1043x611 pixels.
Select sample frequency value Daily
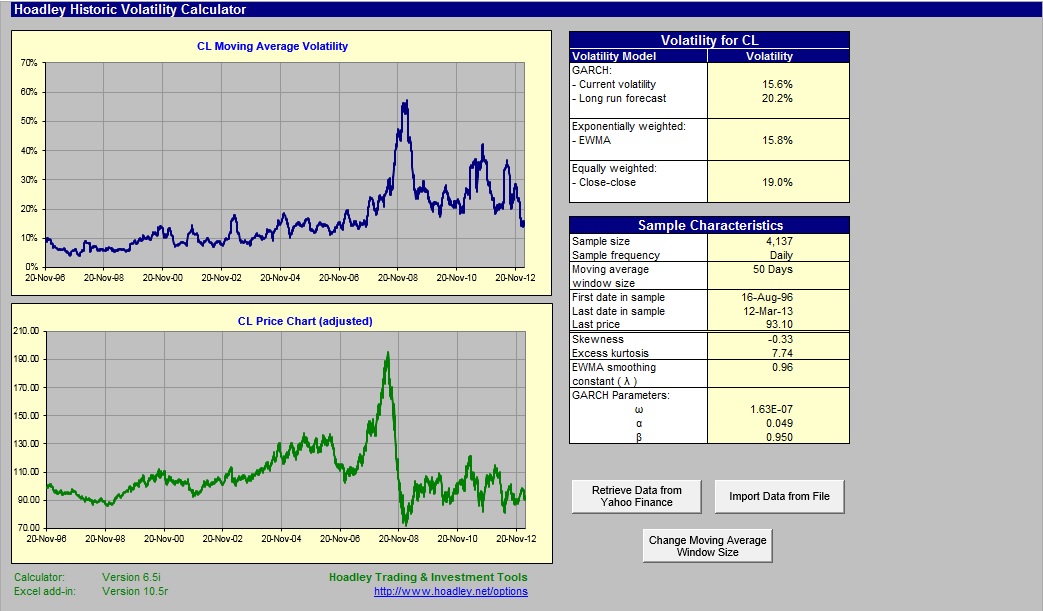pyautogui.click(x=781, y=255)
